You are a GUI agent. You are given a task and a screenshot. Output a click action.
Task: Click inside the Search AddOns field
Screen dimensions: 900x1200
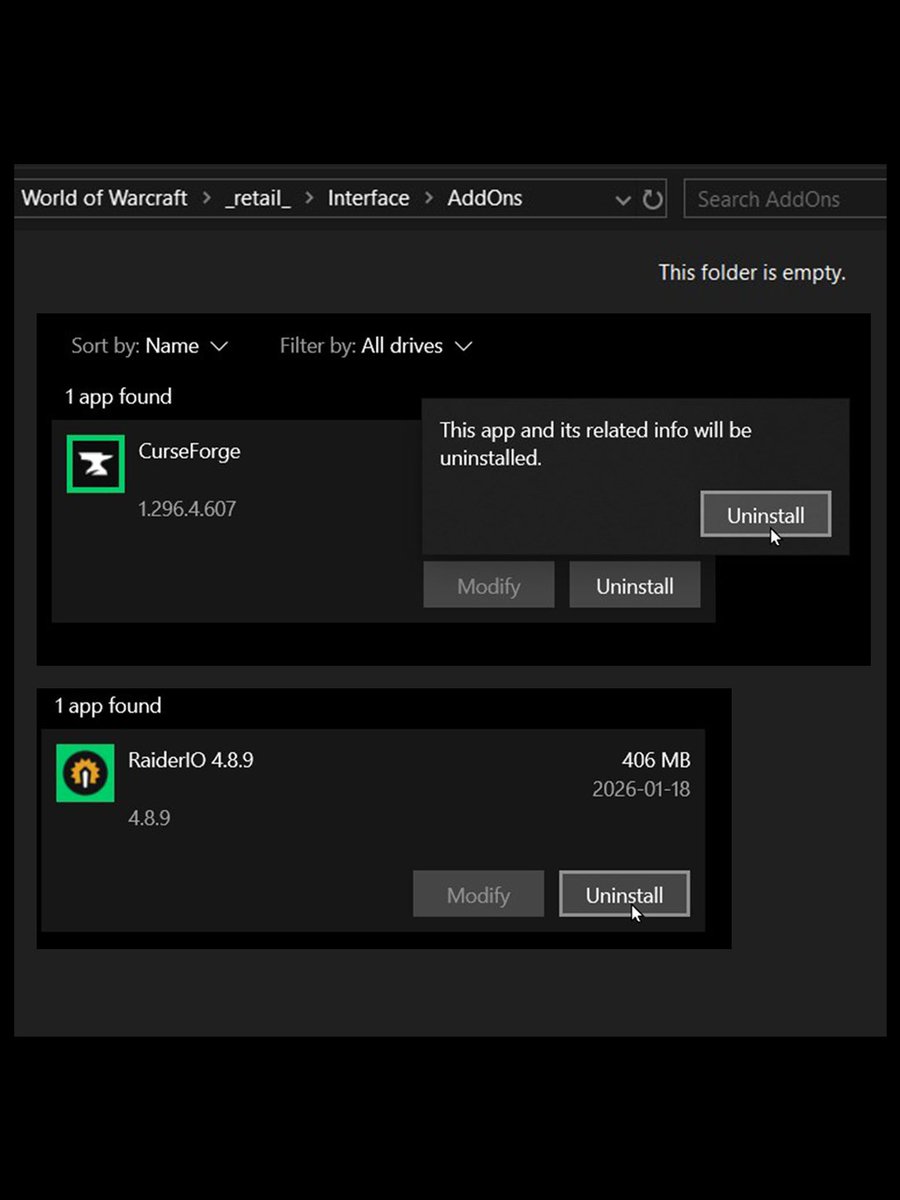click(785, 199)
